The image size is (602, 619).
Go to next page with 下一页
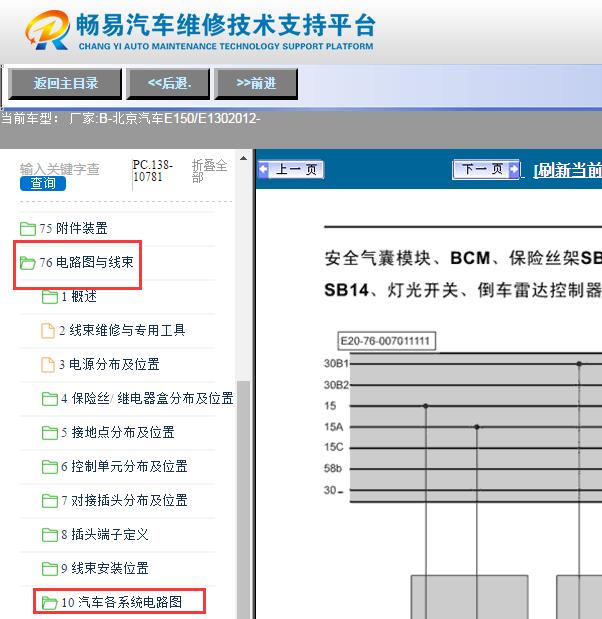(486, 169)
